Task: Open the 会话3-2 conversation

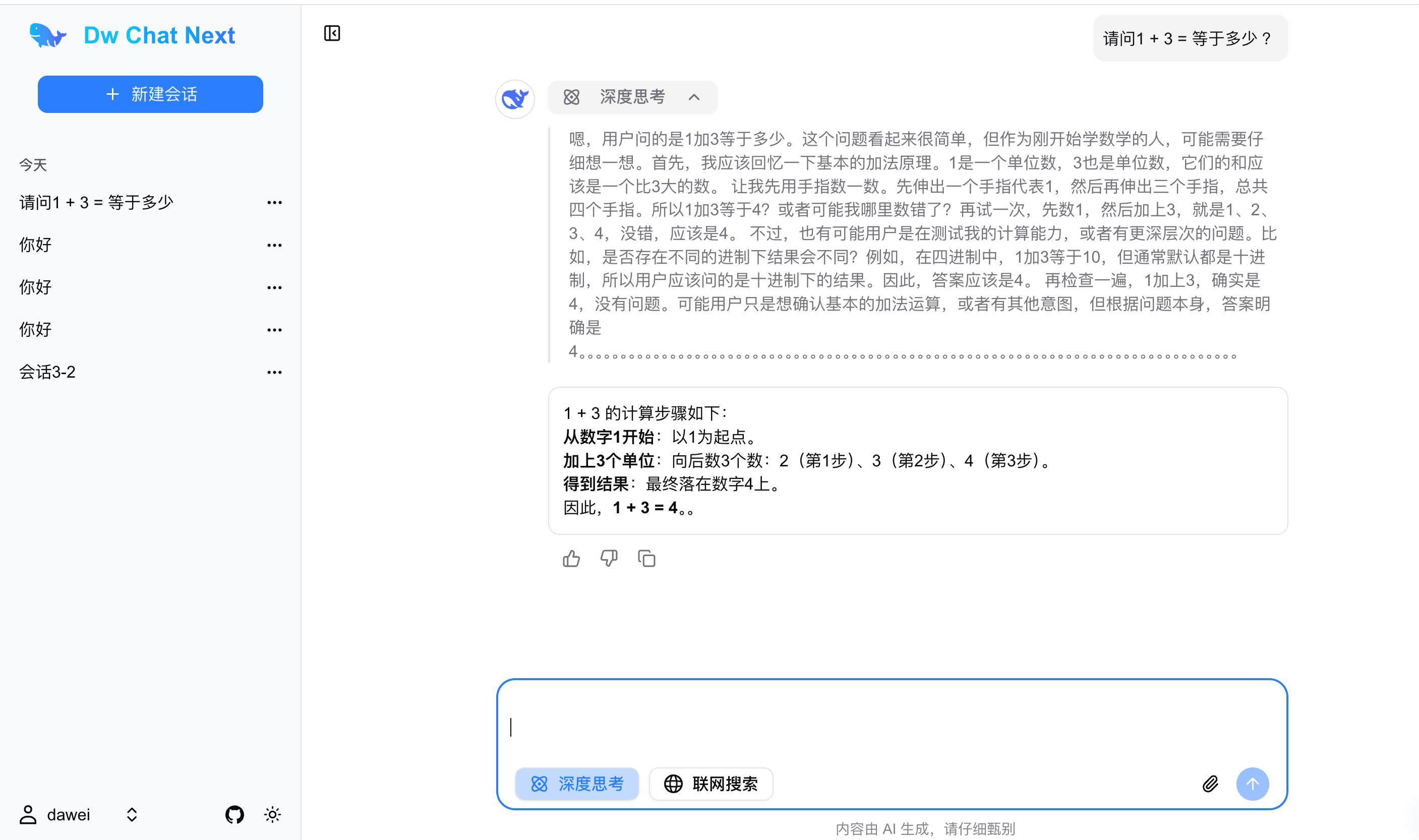Action: (47, 372)
